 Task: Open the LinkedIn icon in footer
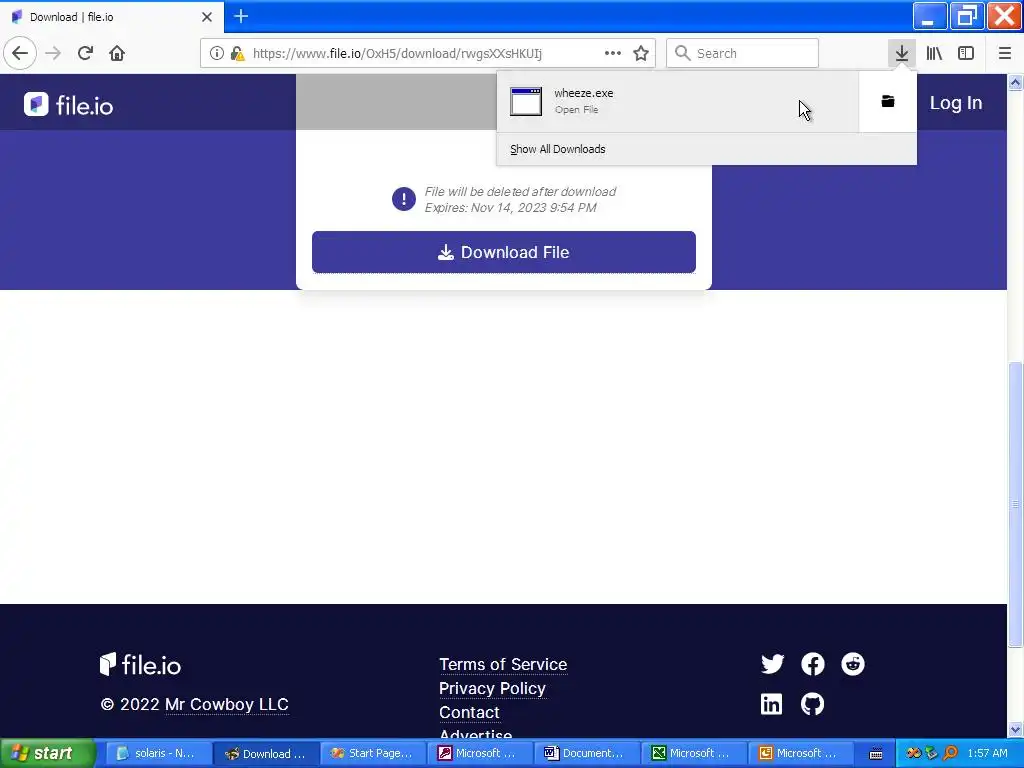[x=771, y=703]
